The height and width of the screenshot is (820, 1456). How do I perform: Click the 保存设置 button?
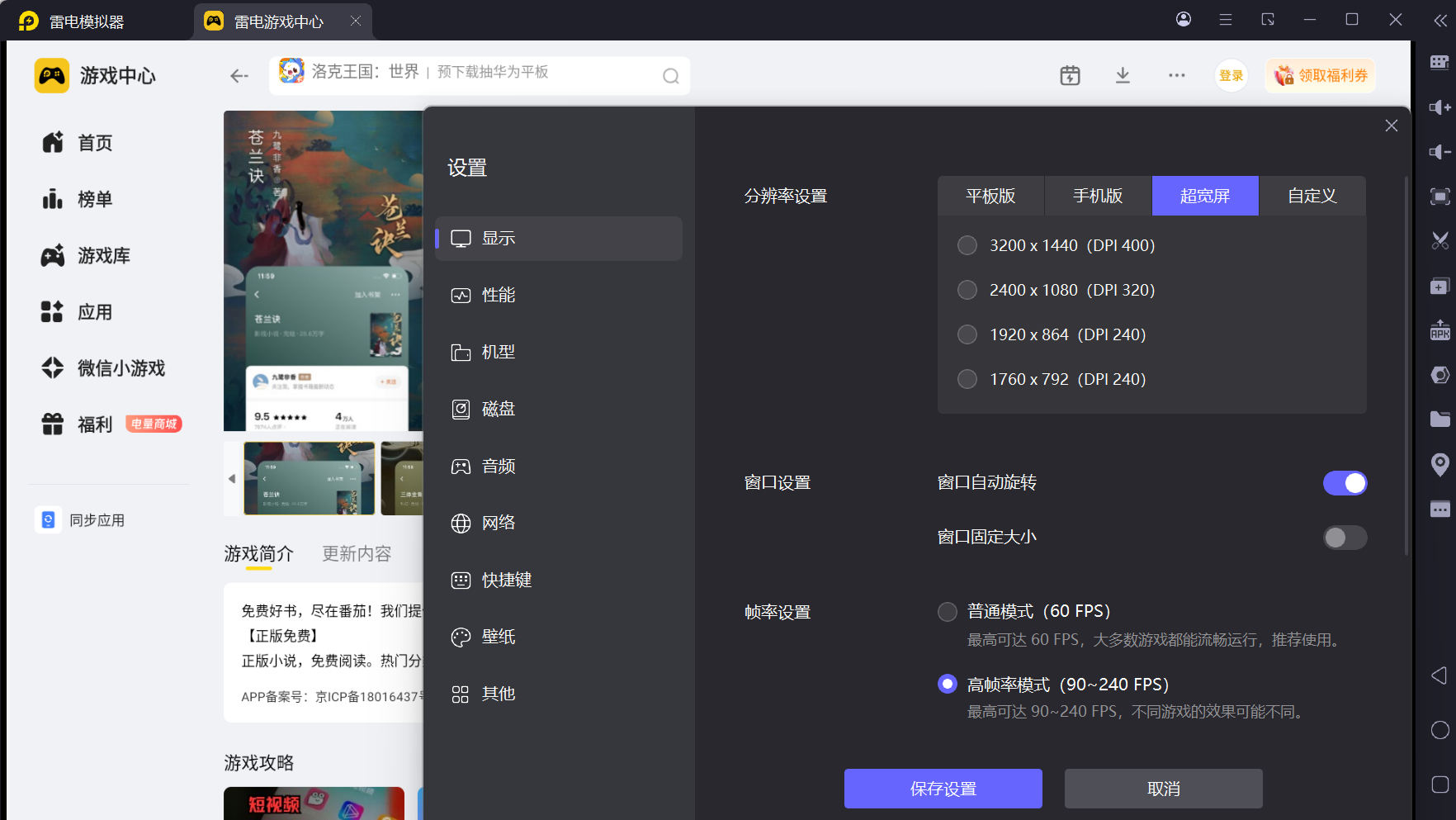[943, 789]
